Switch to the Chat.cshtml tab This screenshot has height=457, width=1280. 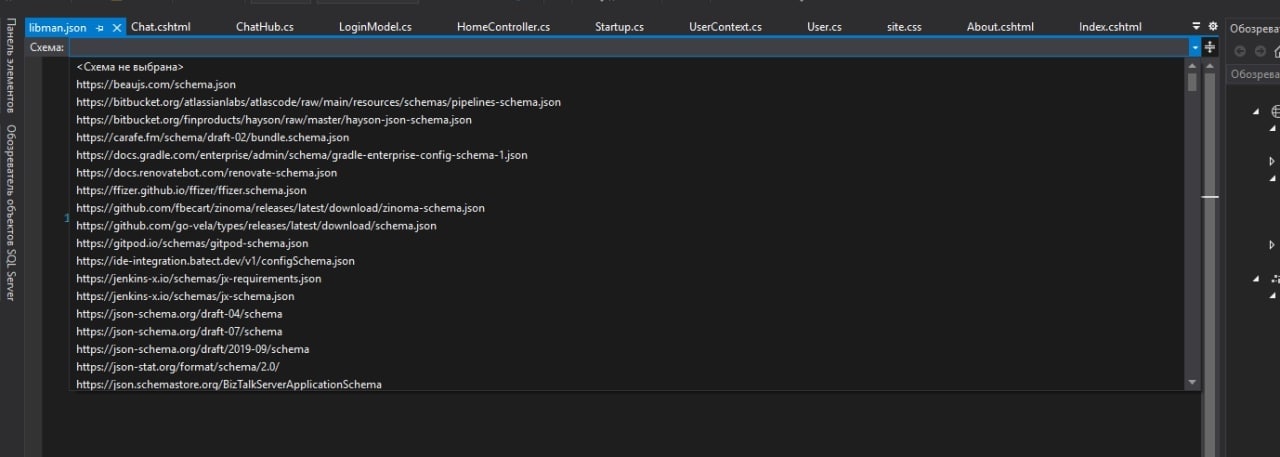coord(160,27)
